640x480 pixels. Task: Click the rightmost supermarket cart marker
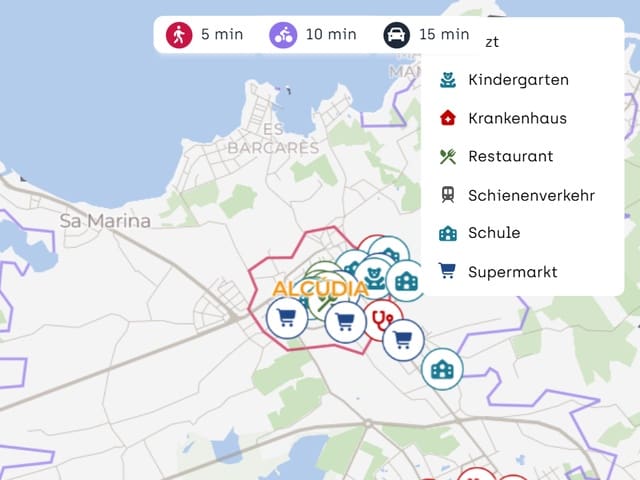point(403,340)
